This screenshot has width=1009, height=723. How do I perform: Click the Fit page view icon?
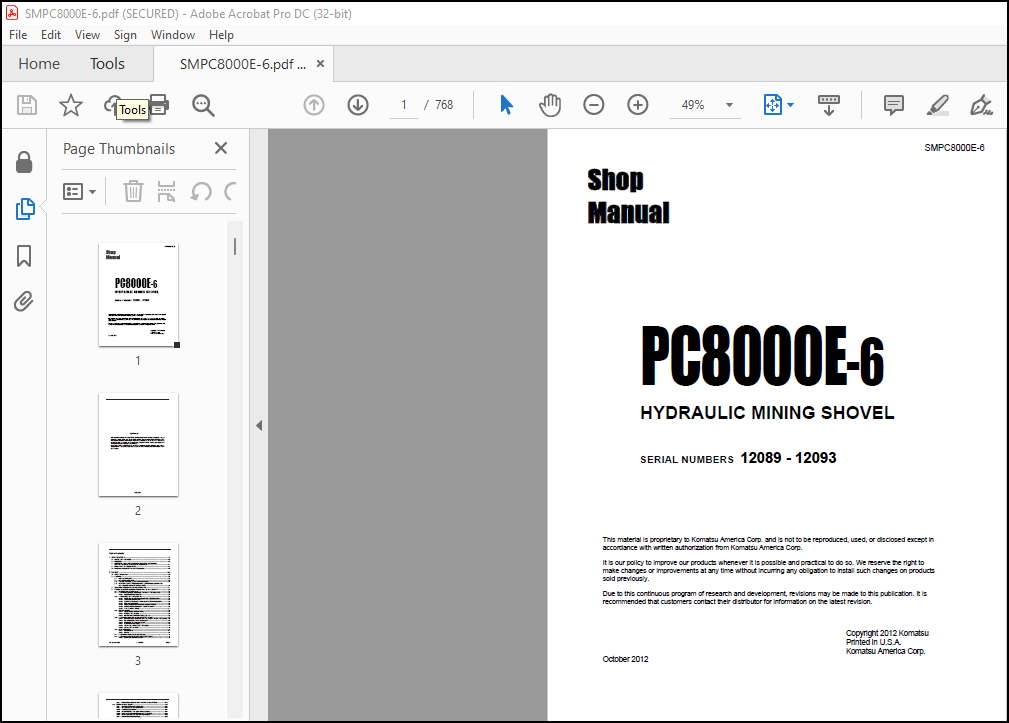[773, 105]
